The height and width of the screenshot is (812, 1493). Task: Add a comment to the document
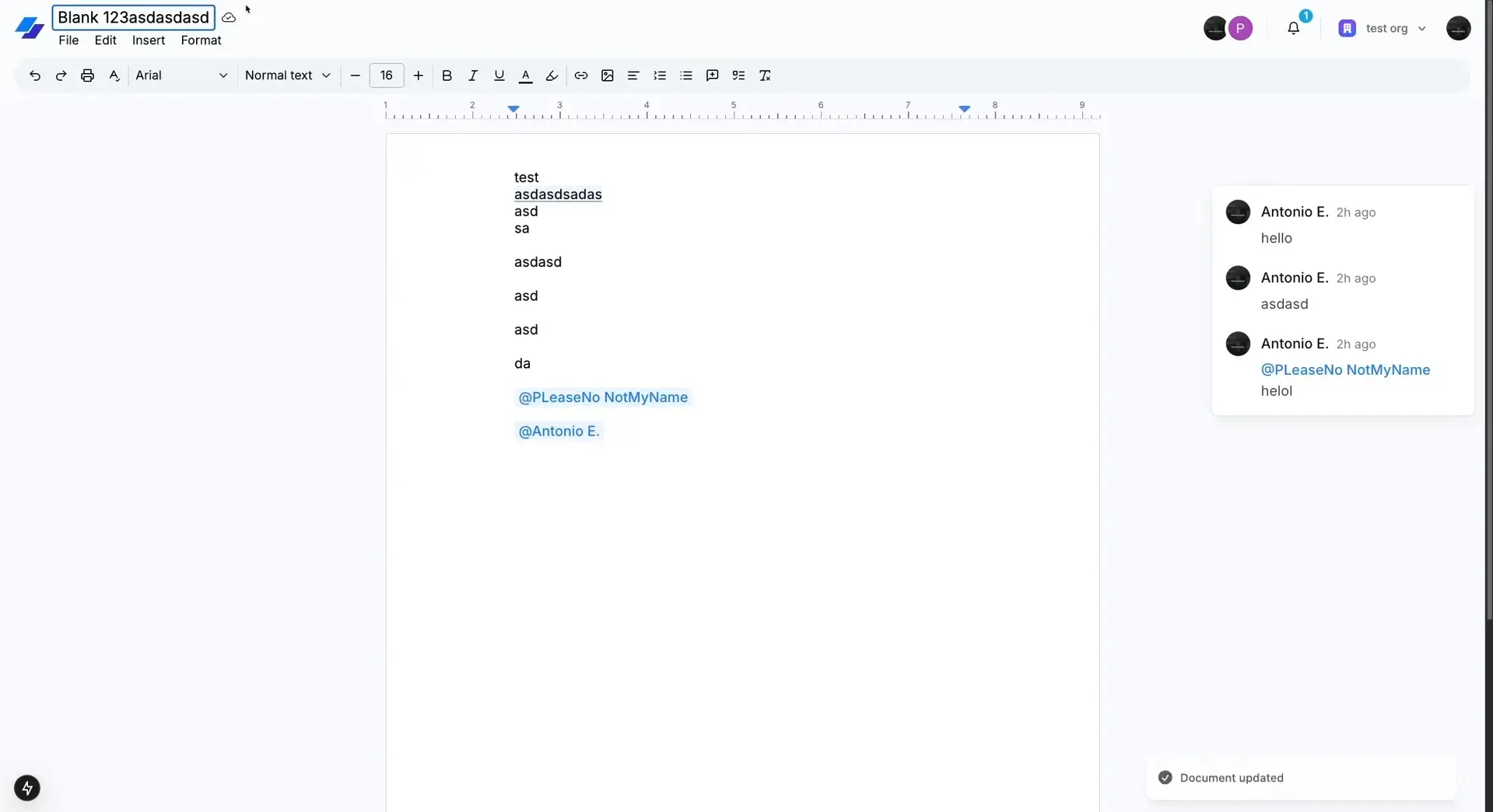point(712,75)
